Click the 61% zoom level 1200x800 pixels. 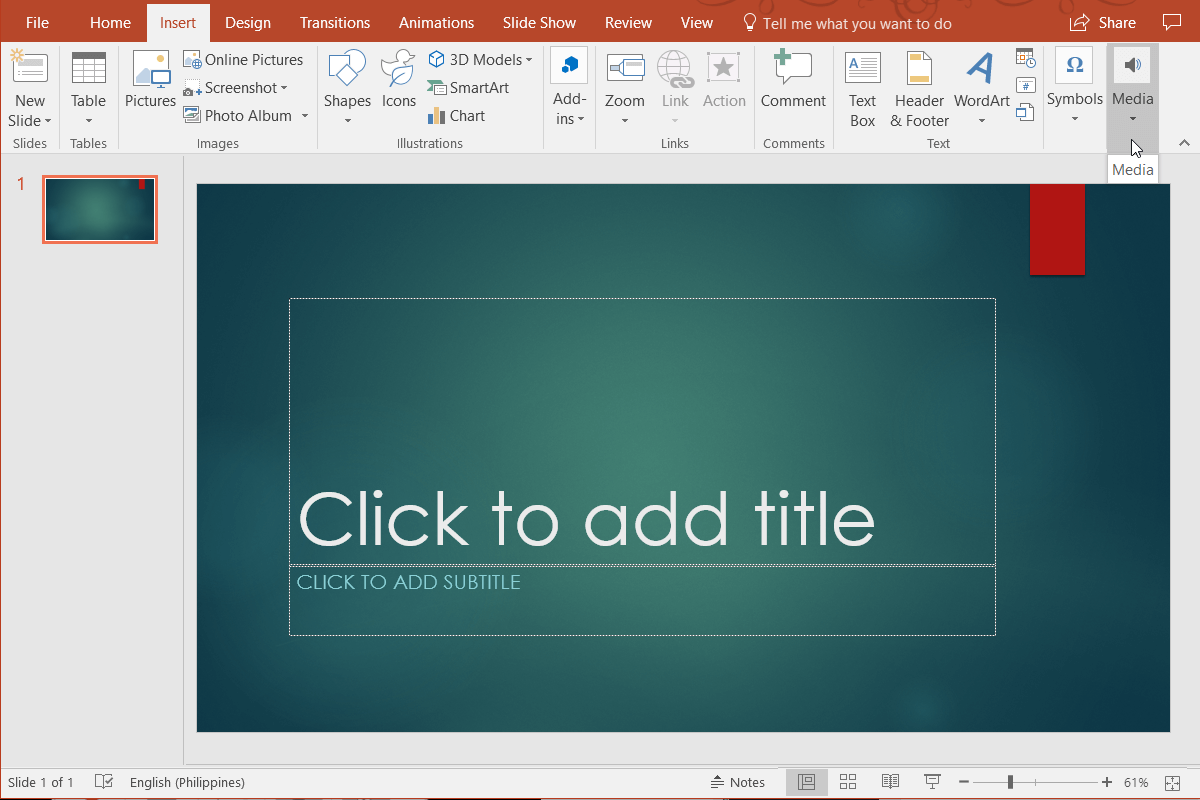point(1136,782)
